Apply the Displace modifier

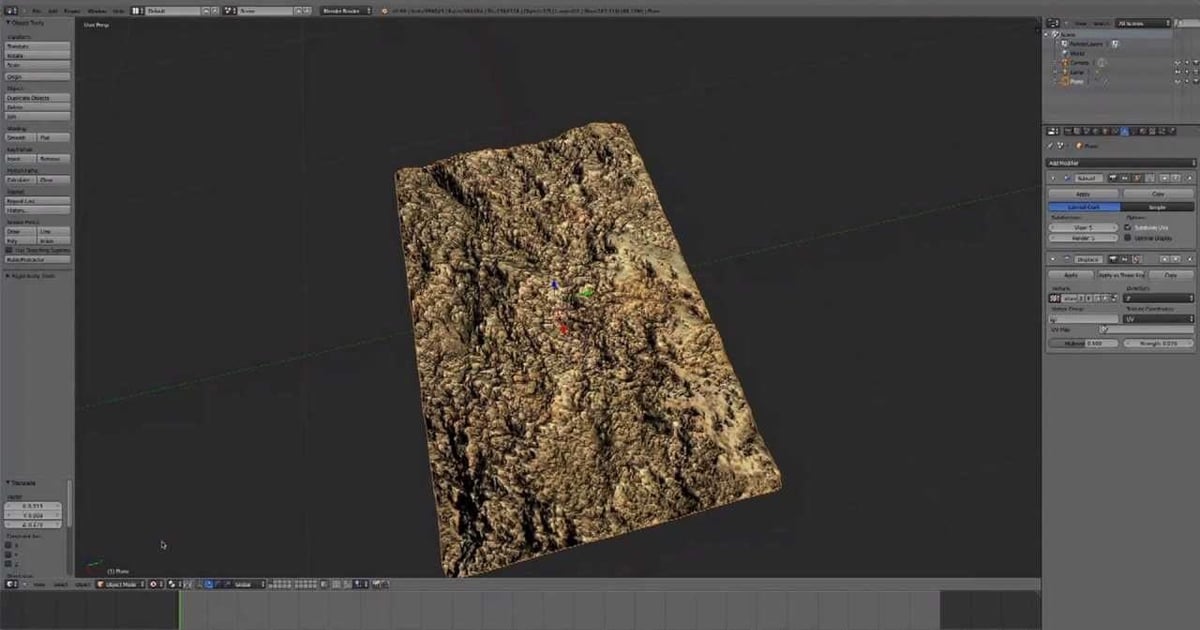click(x=1070, y=274)
